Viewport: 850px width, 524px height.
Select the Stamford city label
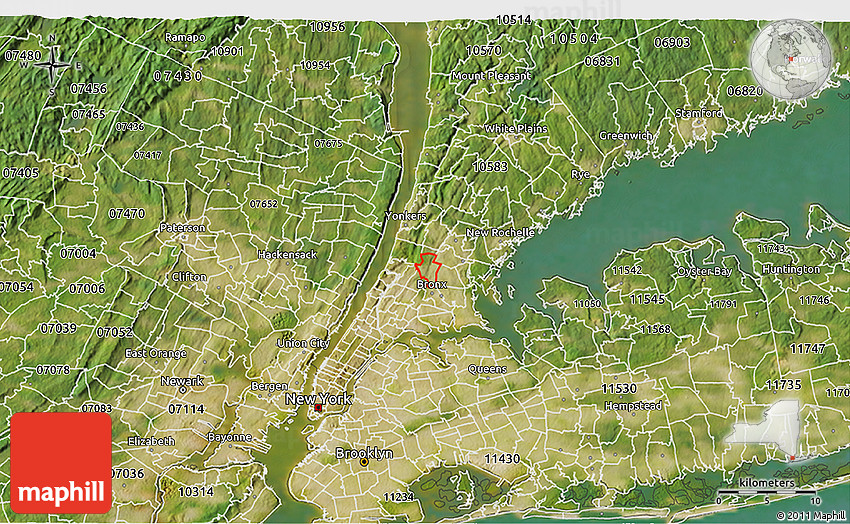tap(699, 113)
